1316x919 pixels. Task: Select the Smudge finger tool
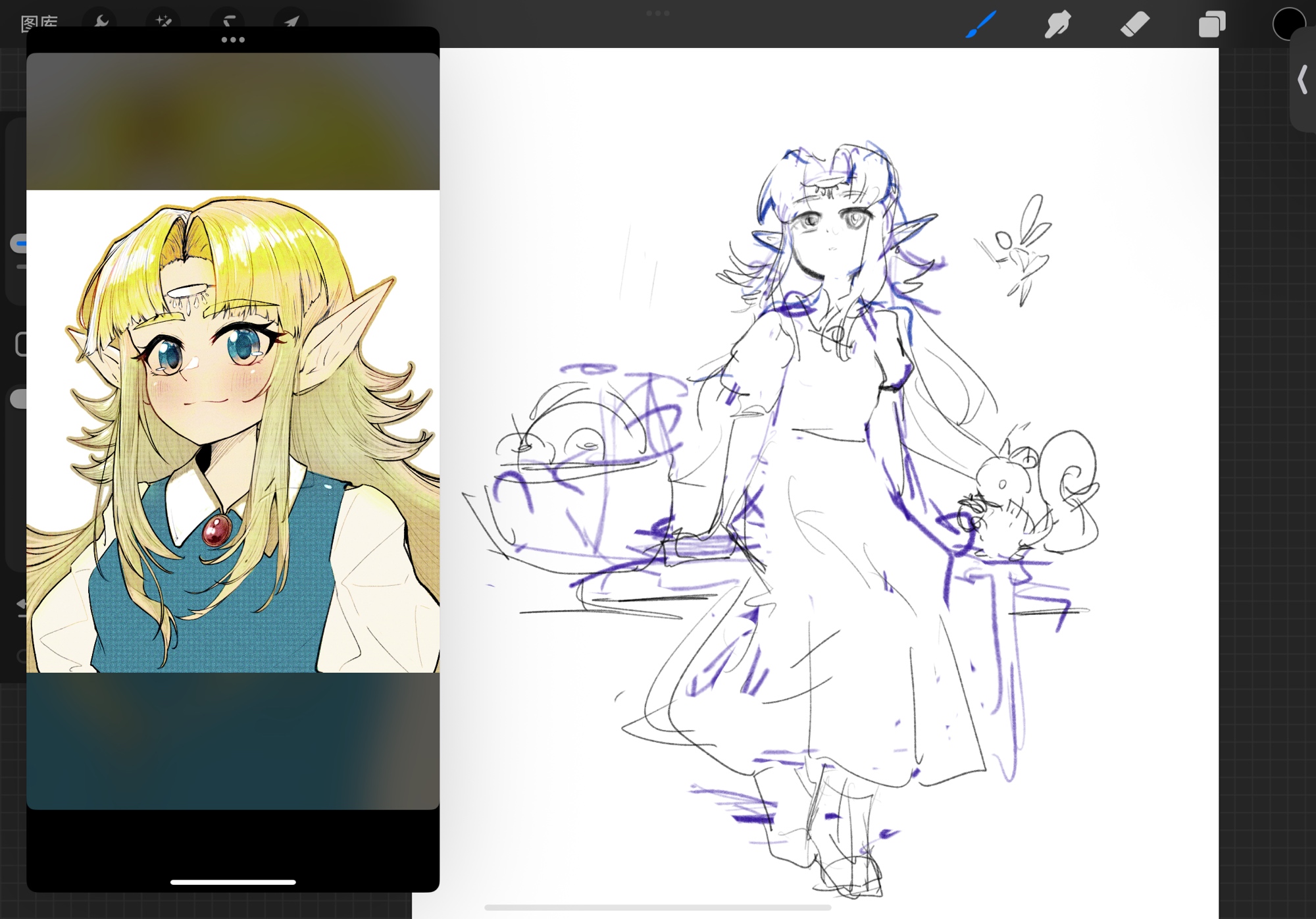point(1057,25)
